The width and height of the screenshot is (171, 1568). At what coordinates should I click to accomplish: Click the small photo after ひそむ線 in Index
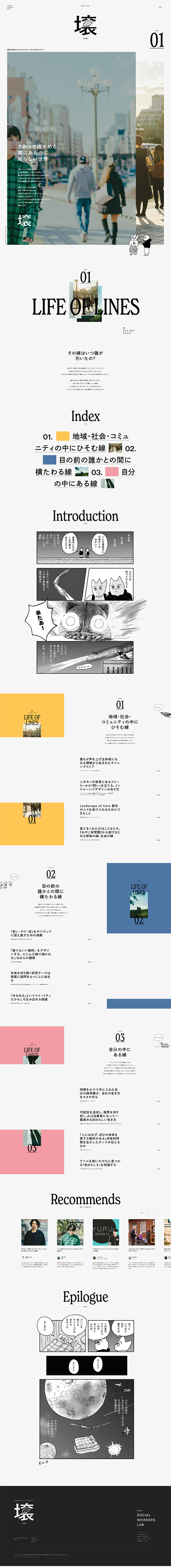(x=115, y=448)
